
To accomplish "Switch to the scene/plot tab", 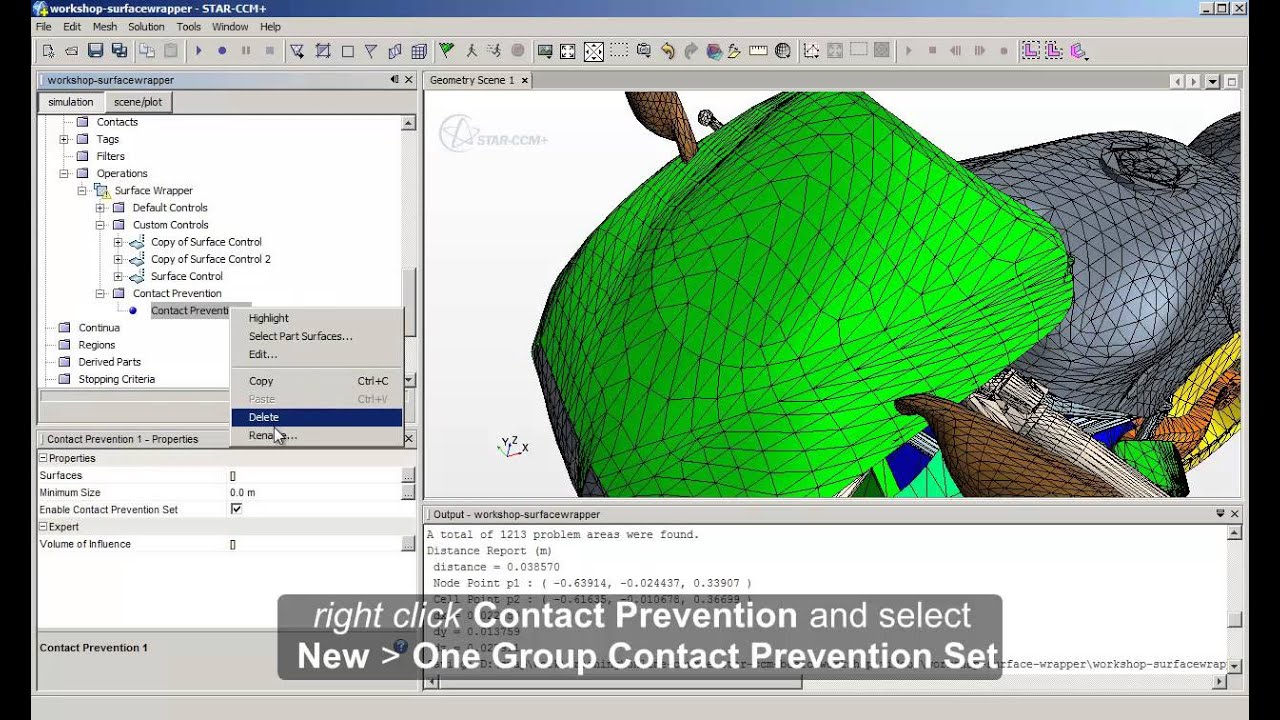I will tap(138, 102).
